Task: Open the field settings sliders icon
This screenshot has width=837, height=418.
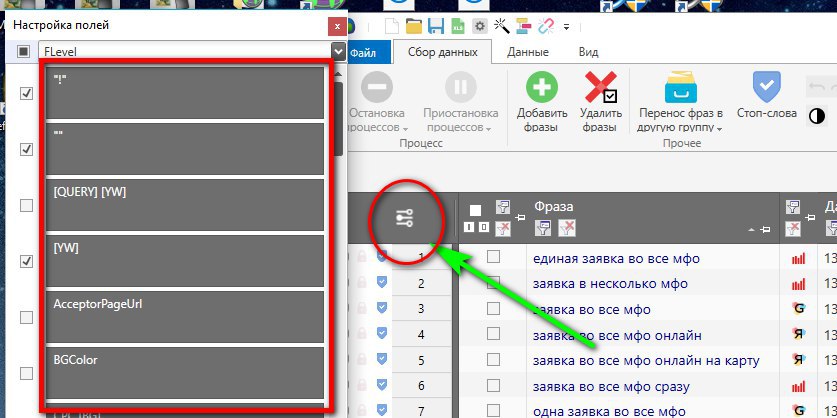Action: point(405,218)
